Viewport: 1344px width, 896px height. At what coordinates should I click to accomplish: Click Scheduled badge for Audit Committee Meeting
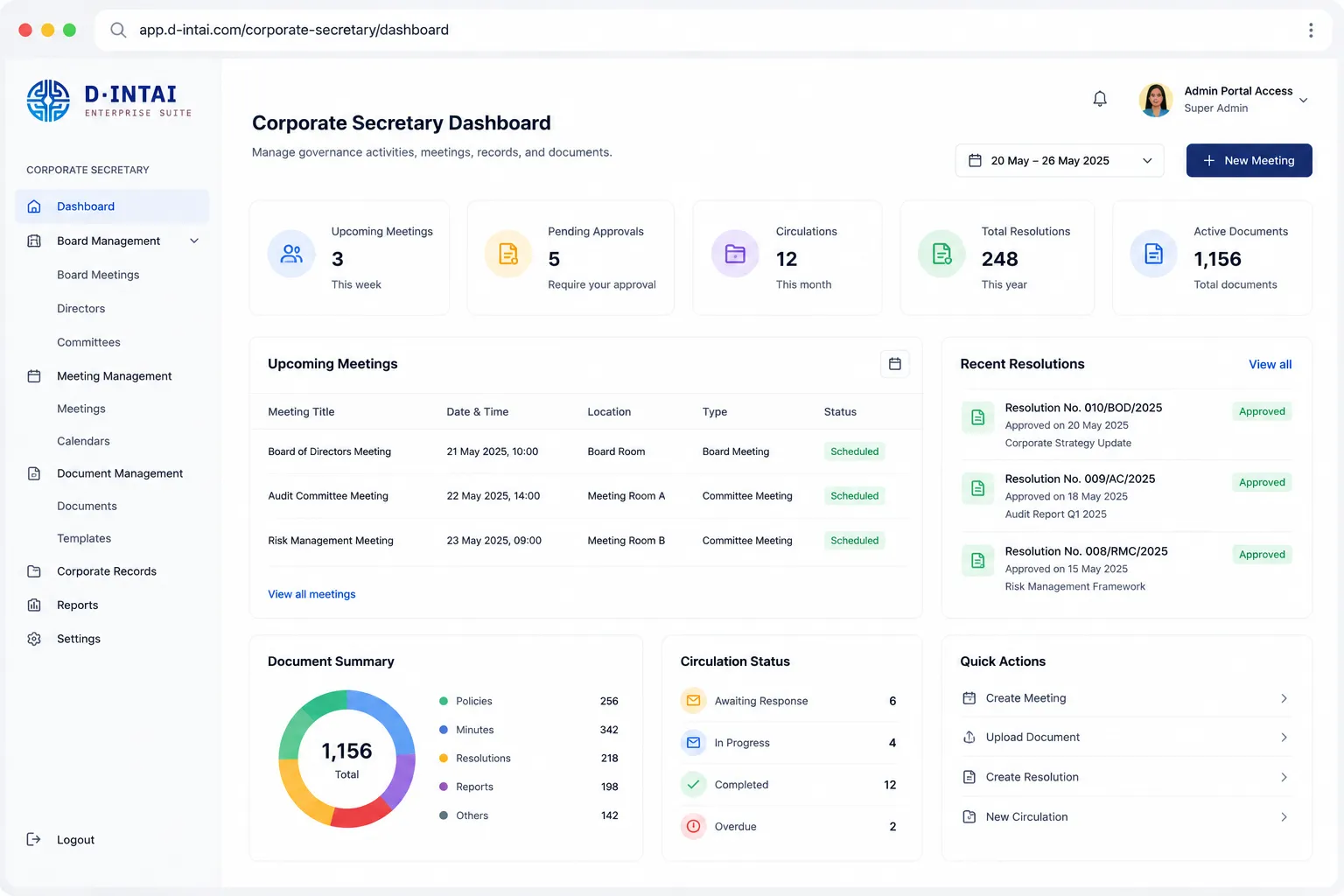854,496
